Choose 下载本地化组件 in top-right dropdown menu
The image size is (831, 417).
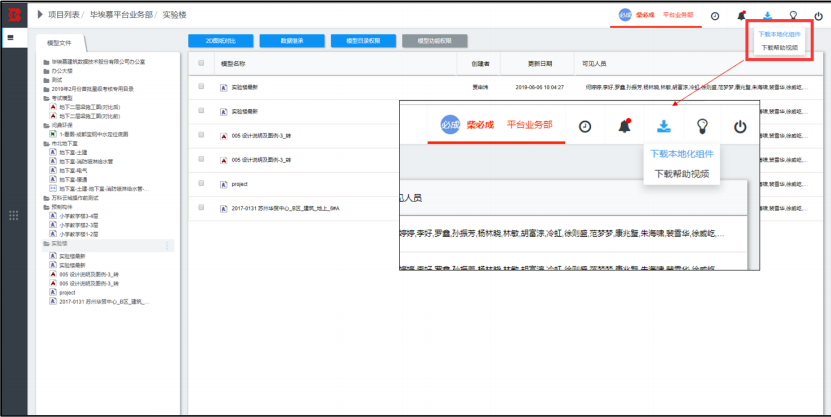[x=779, y=34]
